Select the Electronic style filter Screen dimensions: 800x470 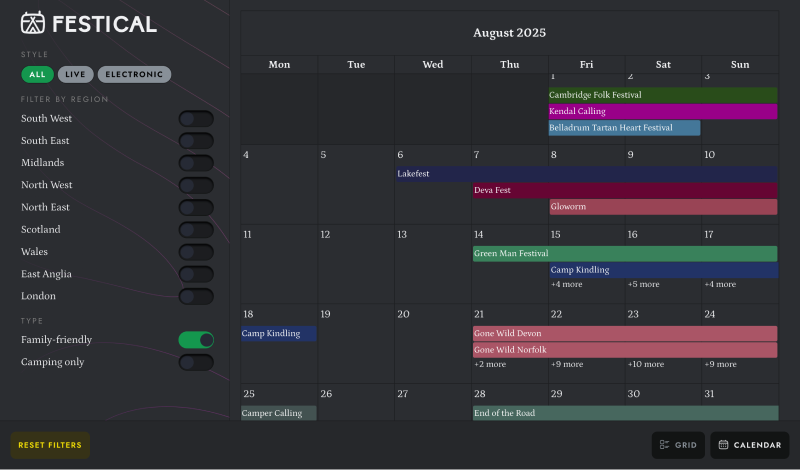[x=134, y=75]
